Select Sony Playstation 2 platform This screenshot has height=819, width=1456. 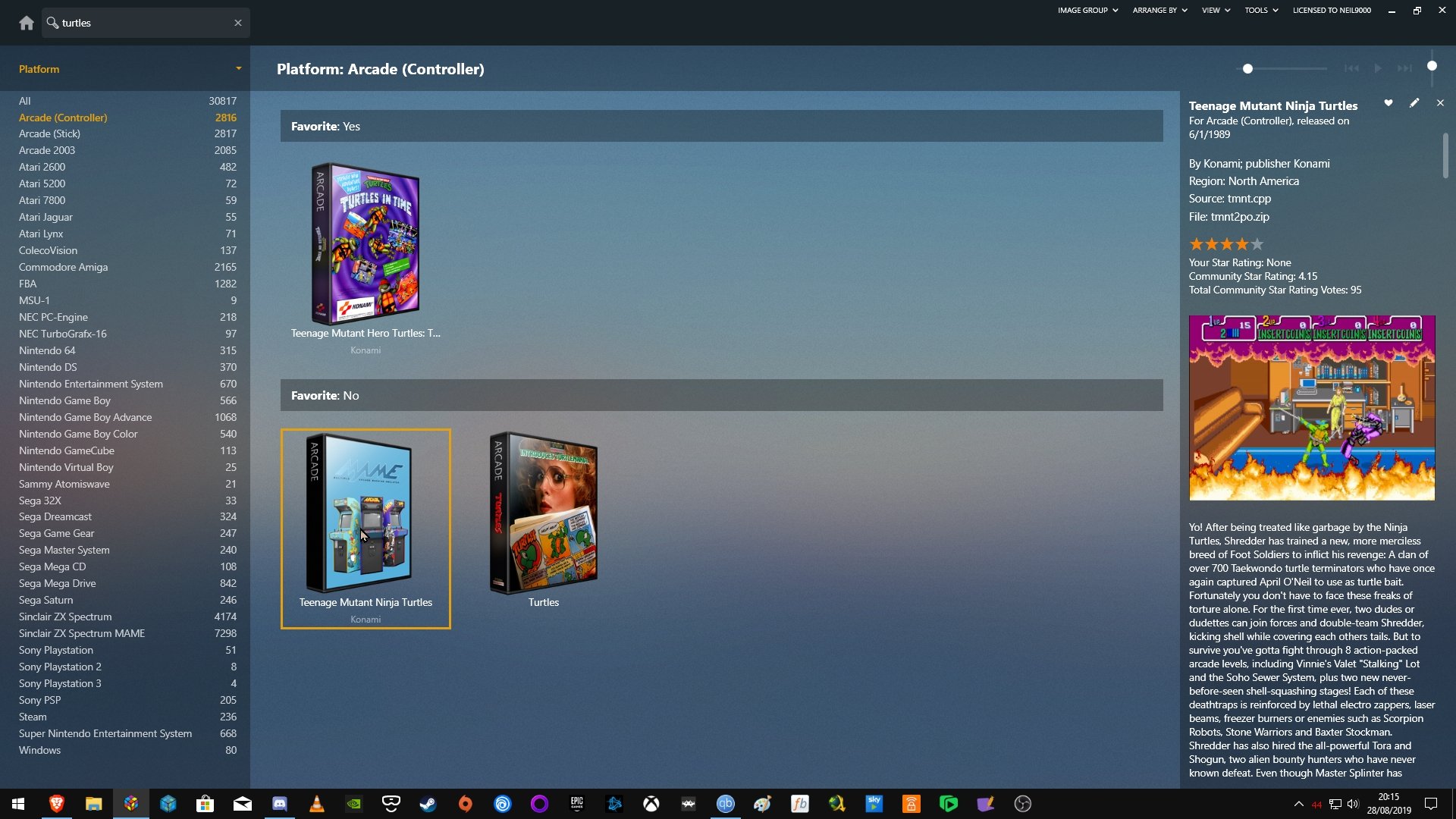click(127, 667)
